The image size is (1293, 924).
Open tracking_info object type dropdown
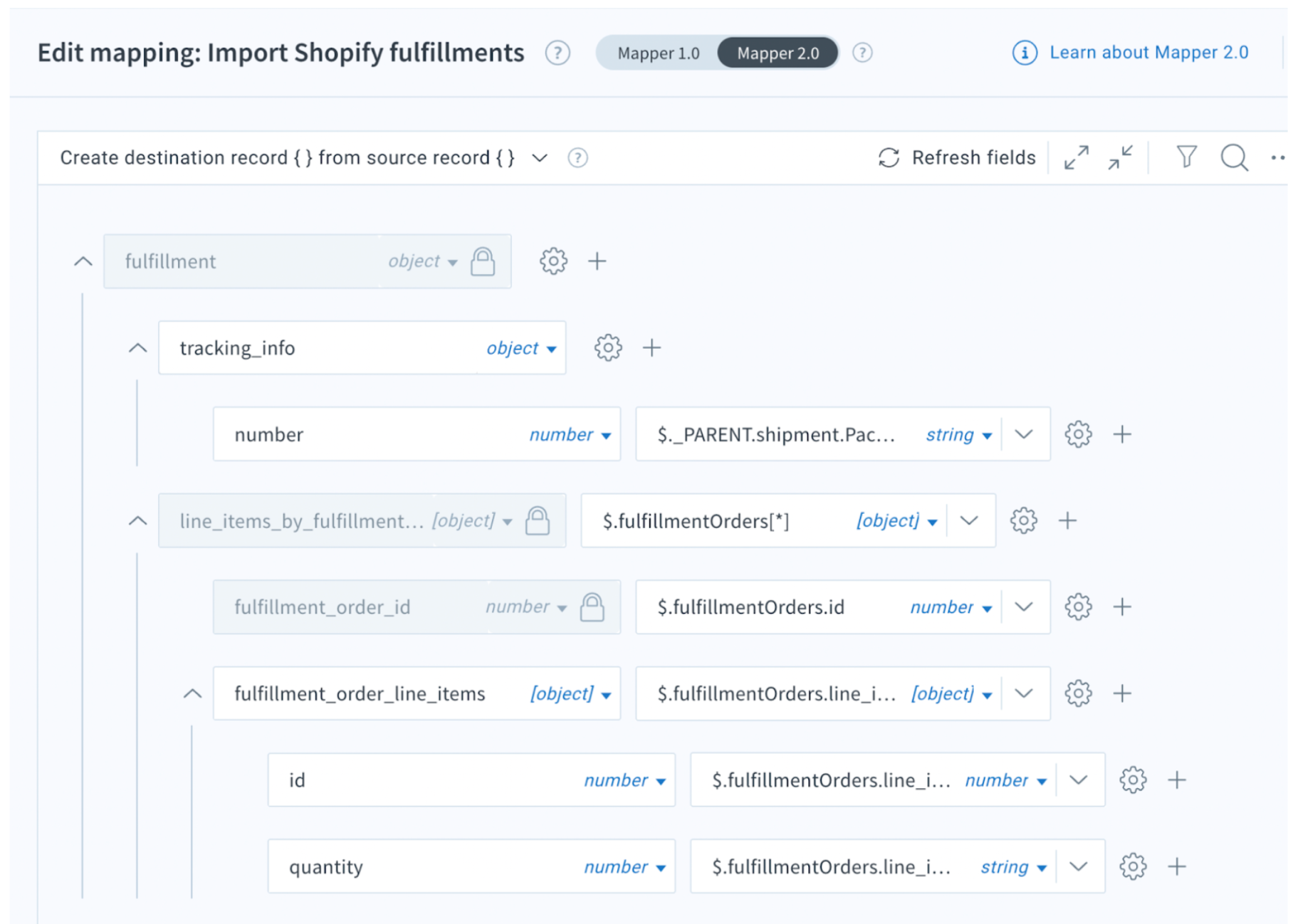521,348
